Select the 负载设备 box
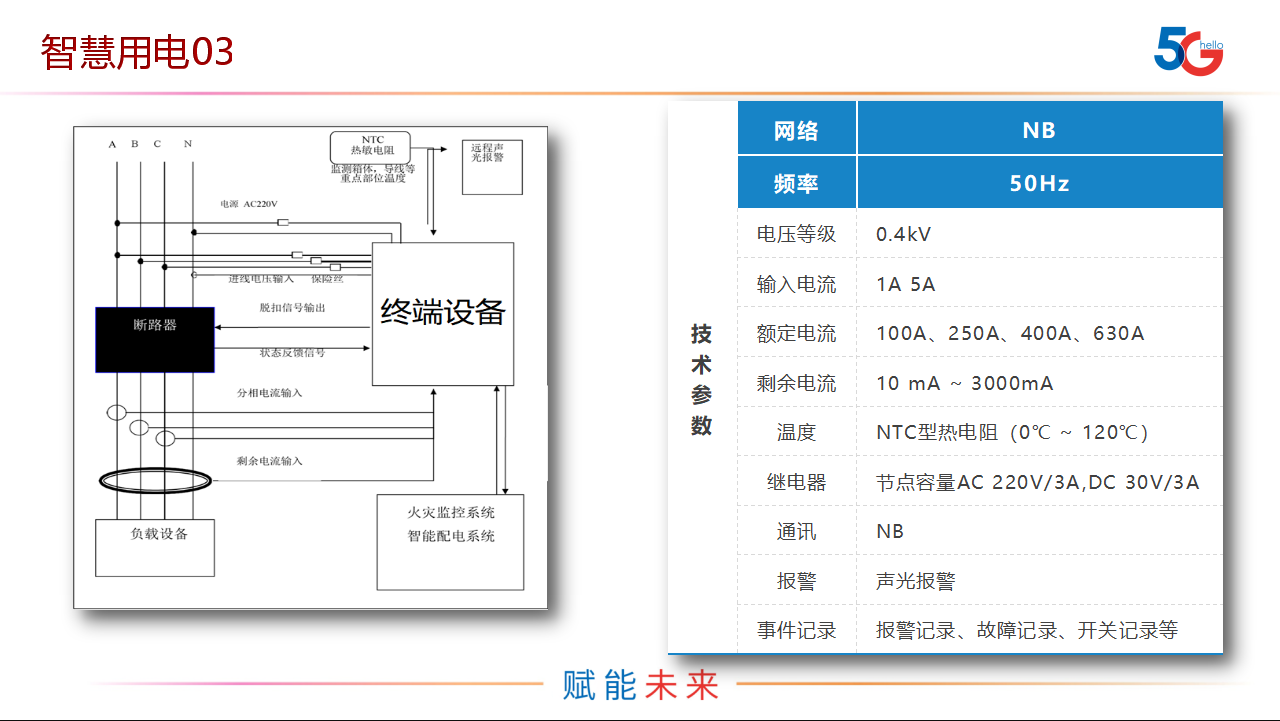This screenshot has width=1280, height=721. click(x=155, y=547)
